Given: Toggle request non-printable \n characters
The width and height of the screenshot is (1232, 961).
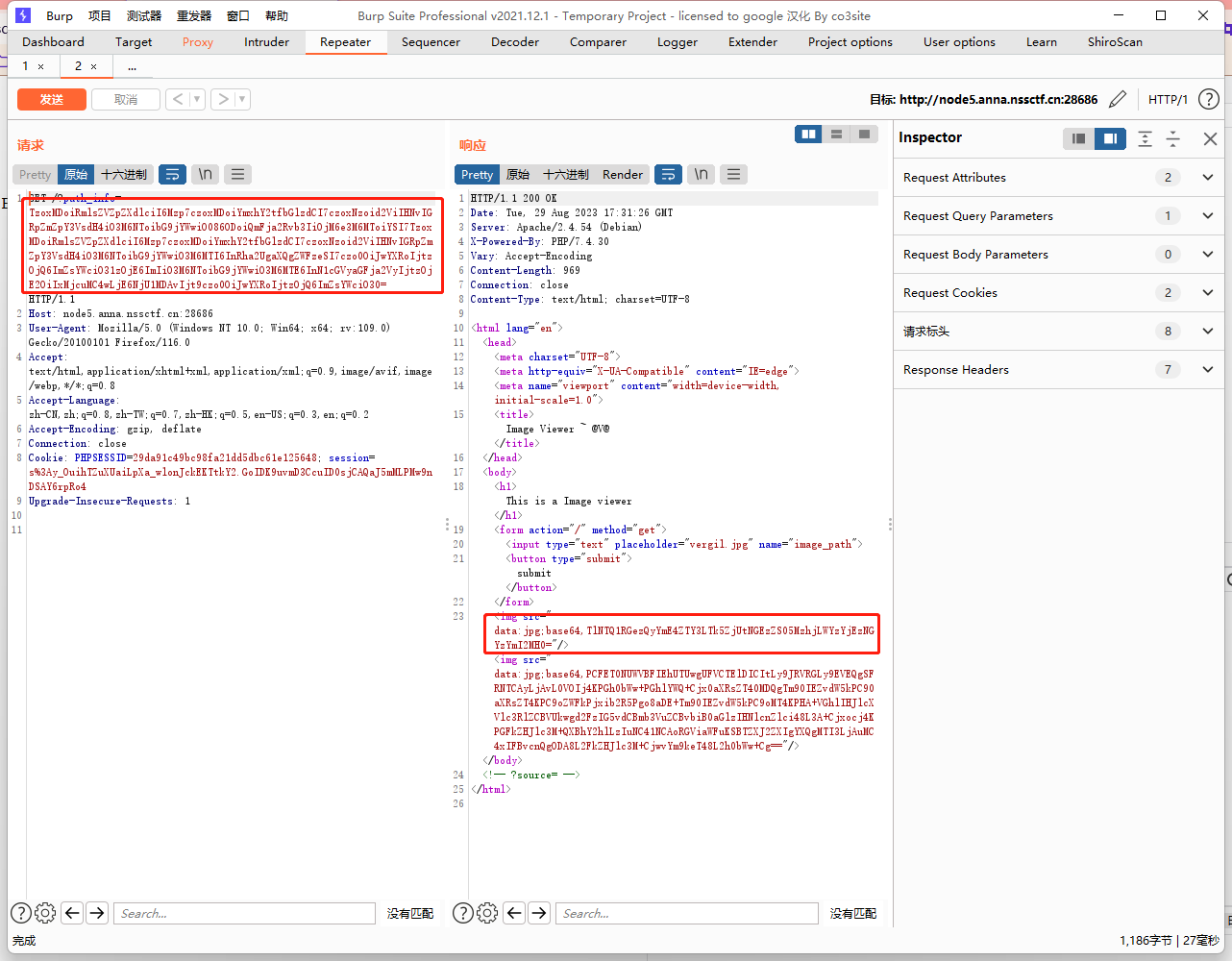Looking at the screenshot, I should (206, 174).
